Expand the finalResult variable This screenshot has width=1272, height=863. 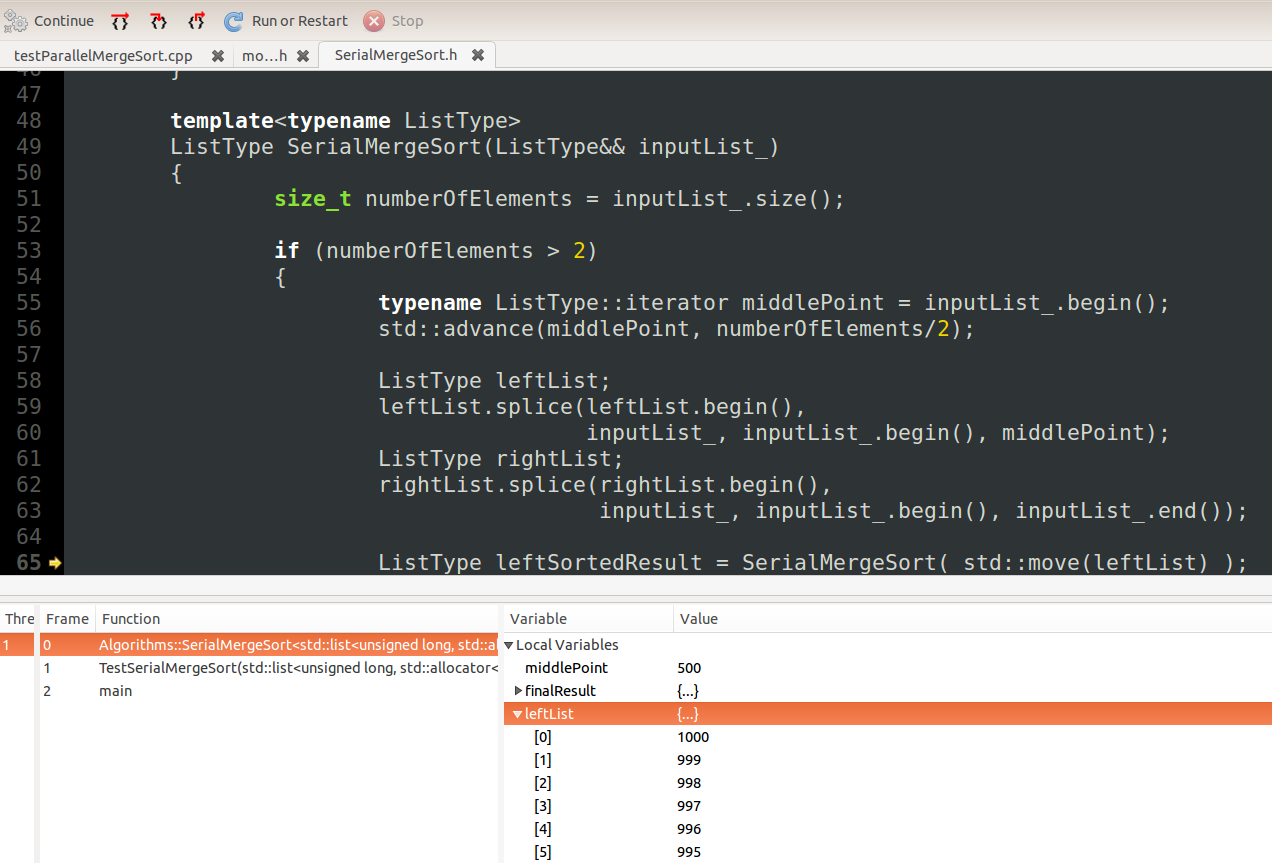(518, 690)
